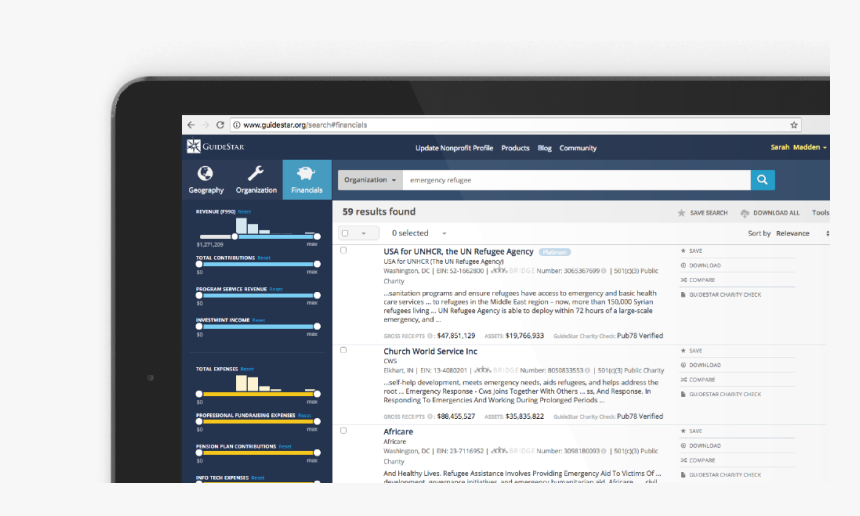Click the GuideStar logo

[x=216, y=146]
